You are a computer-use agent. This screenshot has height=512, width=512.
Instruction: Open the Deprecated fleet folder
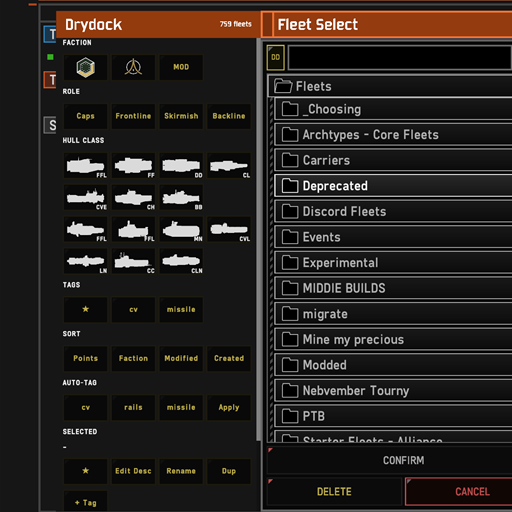(393, 186)
